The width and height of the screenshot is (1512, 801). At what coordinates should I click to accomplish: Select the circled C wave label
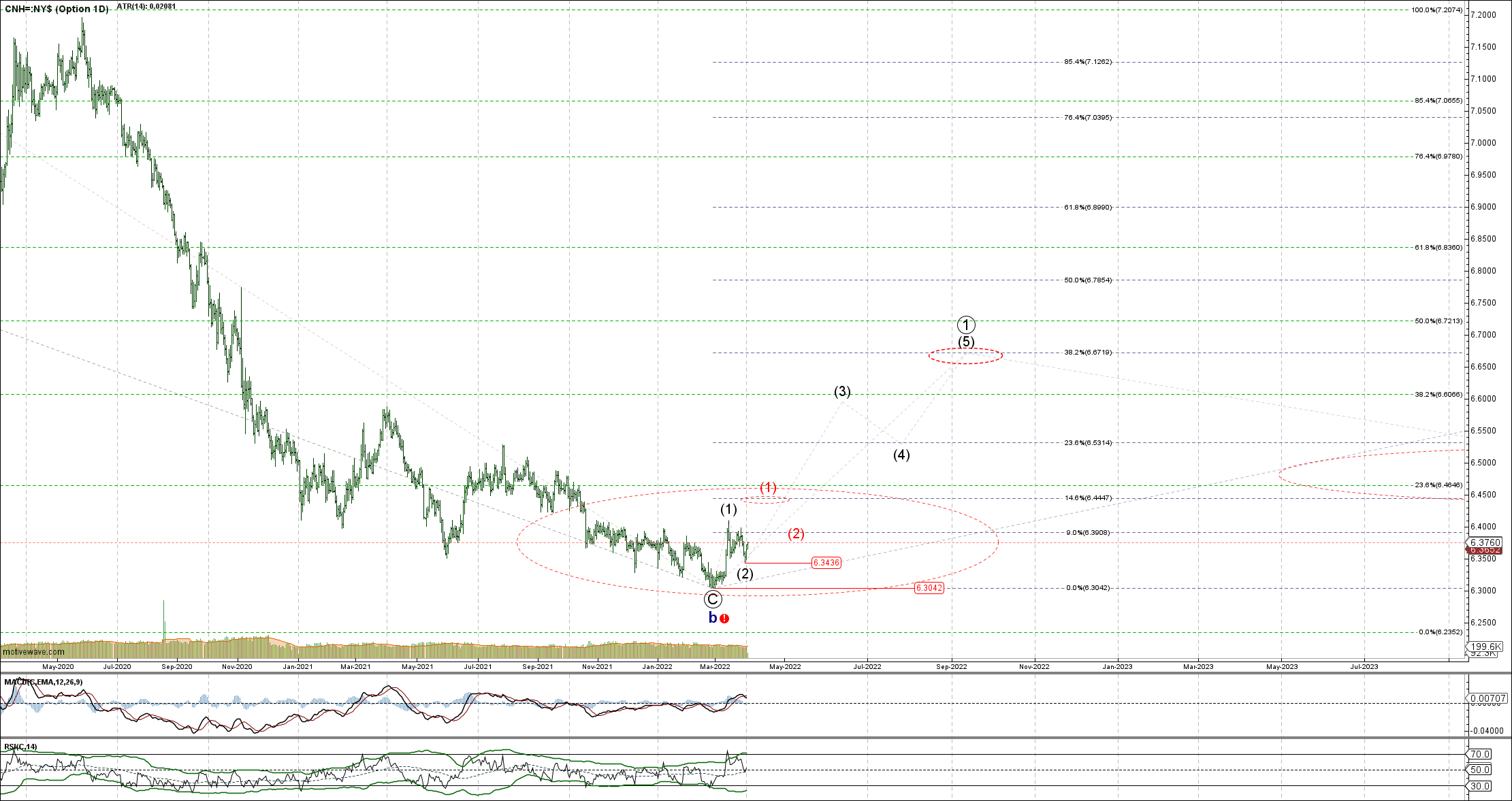pyautogui.click(x=712, y=599)
